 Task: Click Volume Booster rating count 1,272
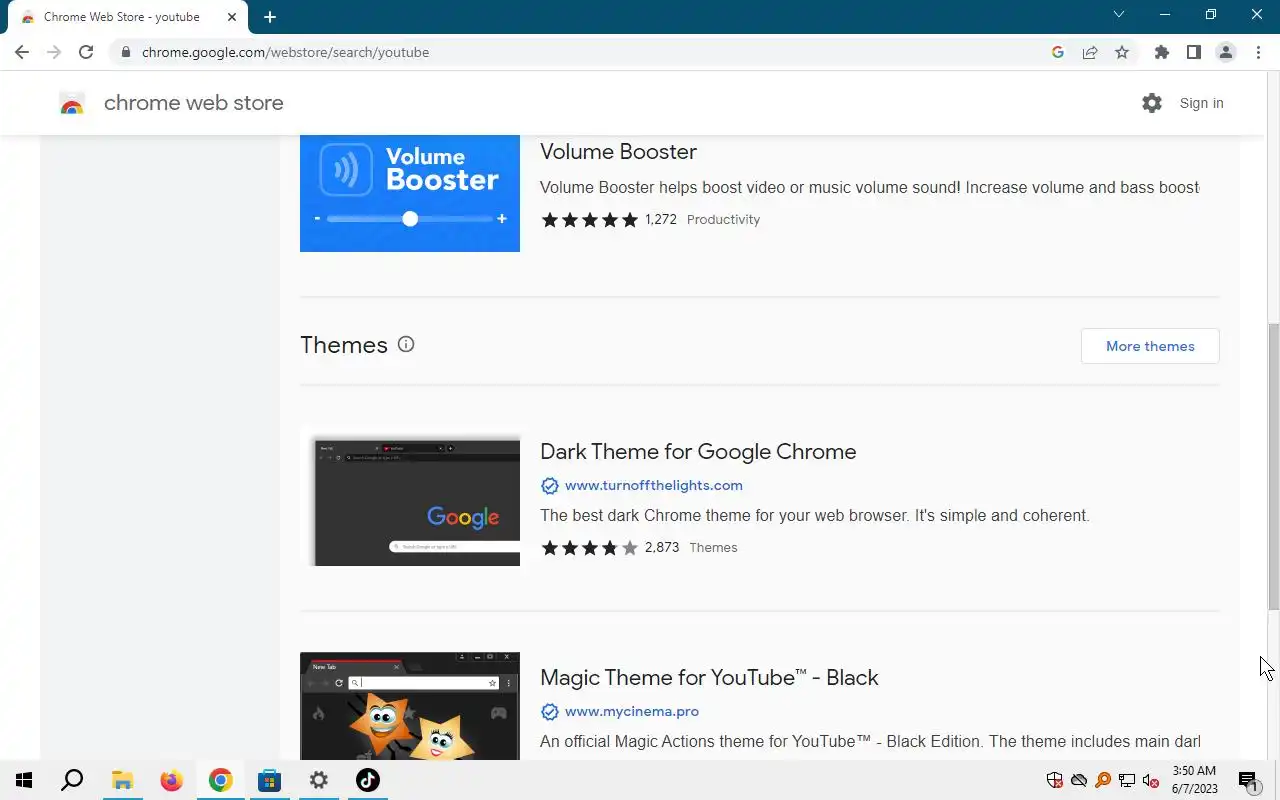point(661,219)
